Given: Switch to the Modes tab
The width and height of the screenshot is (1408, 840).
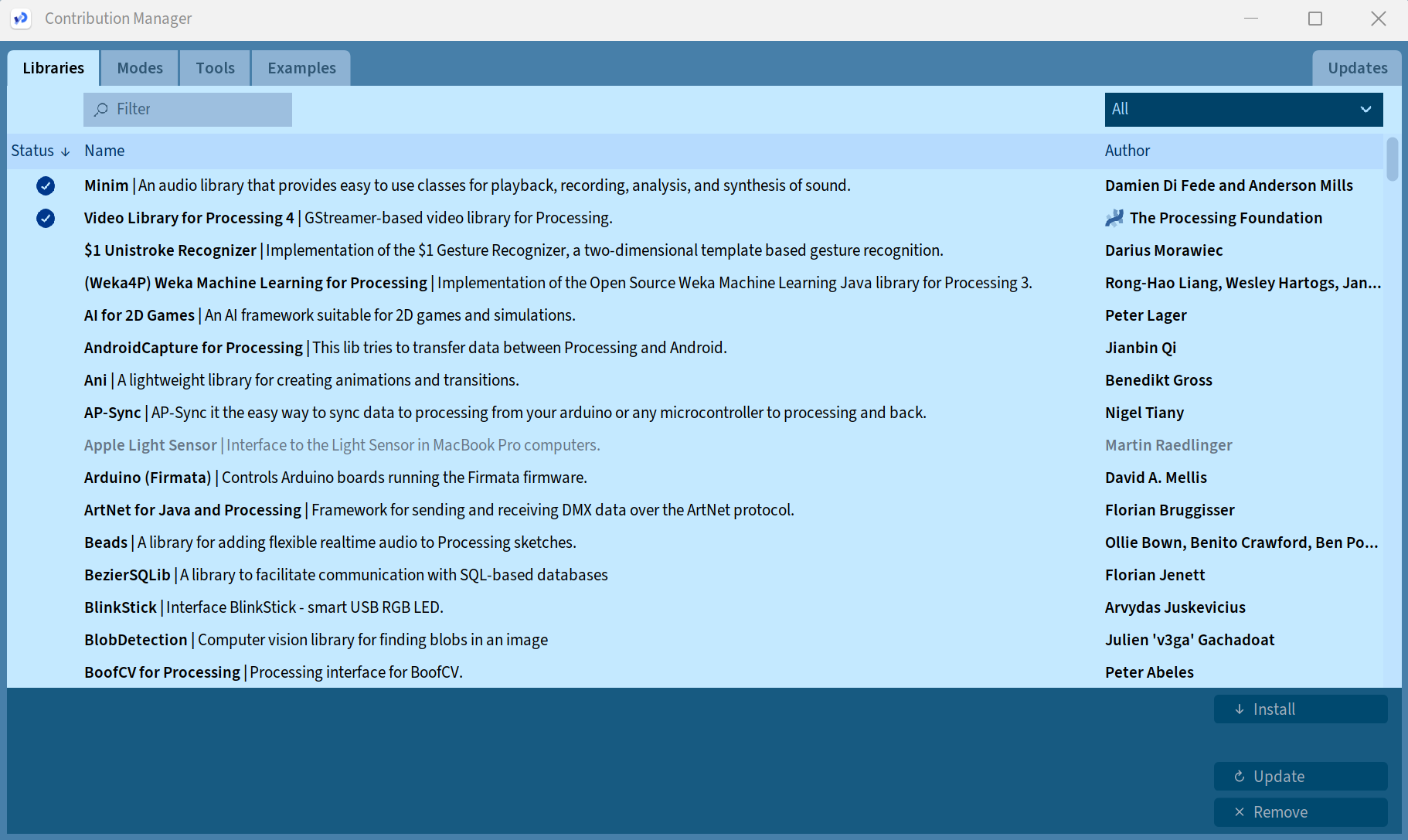Looking at the screenshot, I should pos(140,68).
